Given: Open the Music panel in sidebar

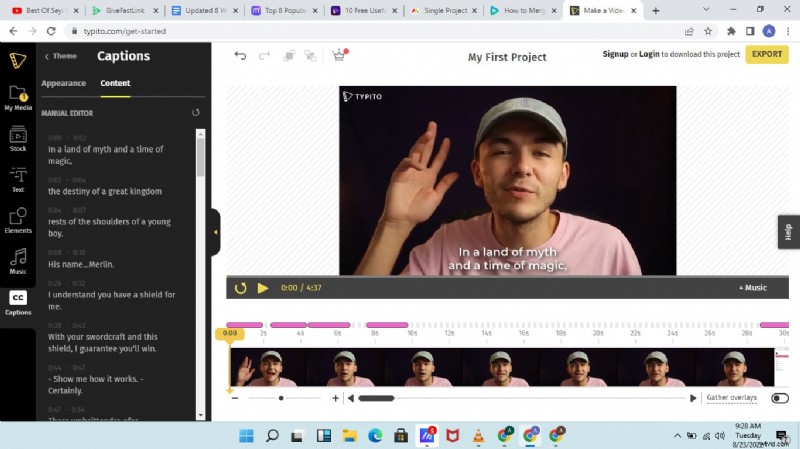Looking at the screenshot, I should click(17, 262).
